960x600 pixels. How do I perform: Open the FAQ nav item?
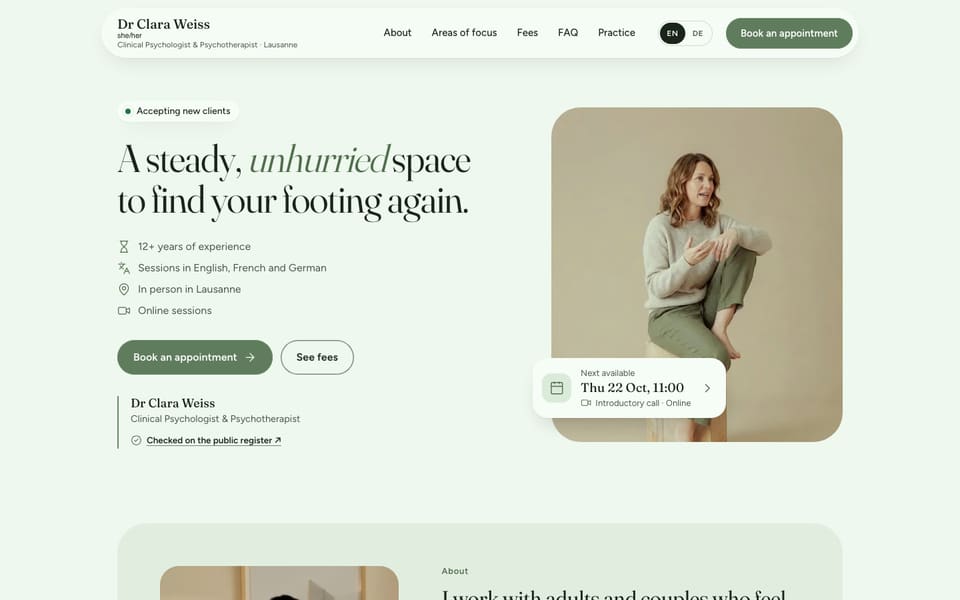click(568, 32)
